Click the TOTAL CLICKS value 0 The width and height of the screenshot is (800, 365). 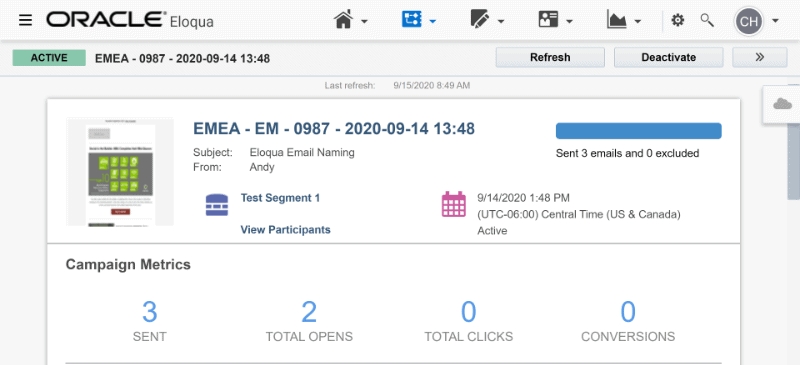click(x=468, y=311)
